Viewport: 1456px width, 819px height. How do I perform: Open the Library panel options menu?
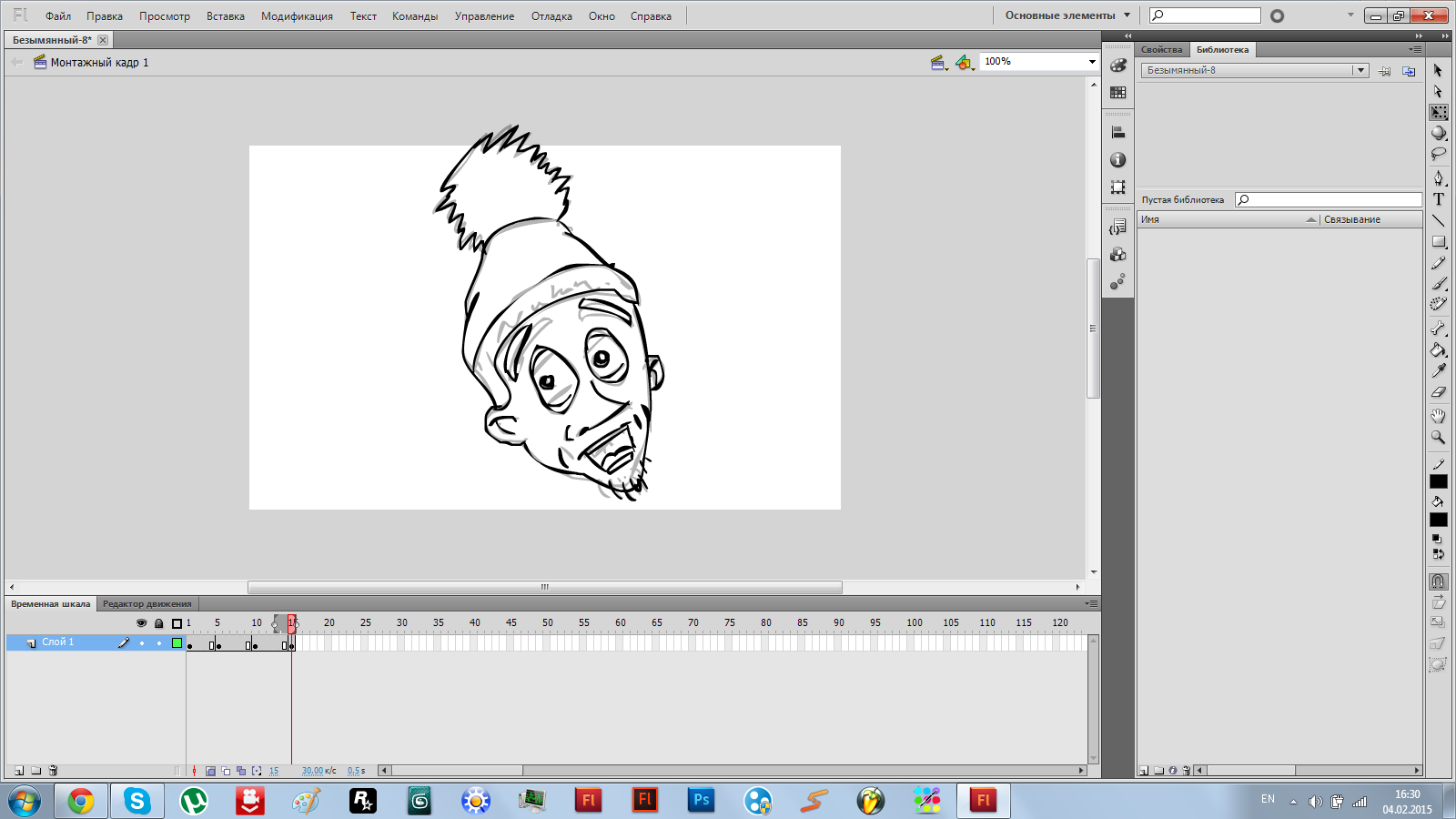pos(1415,49)
